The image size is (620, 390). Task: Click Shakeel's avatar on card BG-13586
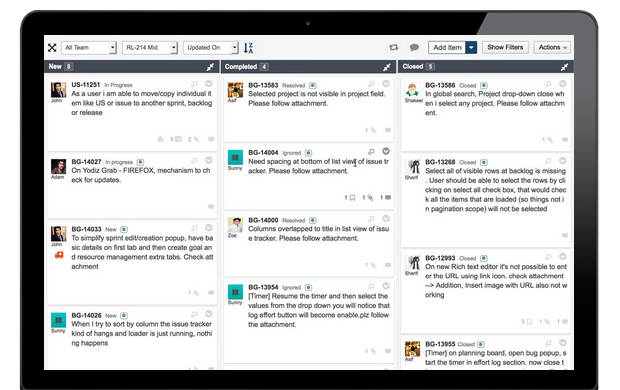[412, 90]
